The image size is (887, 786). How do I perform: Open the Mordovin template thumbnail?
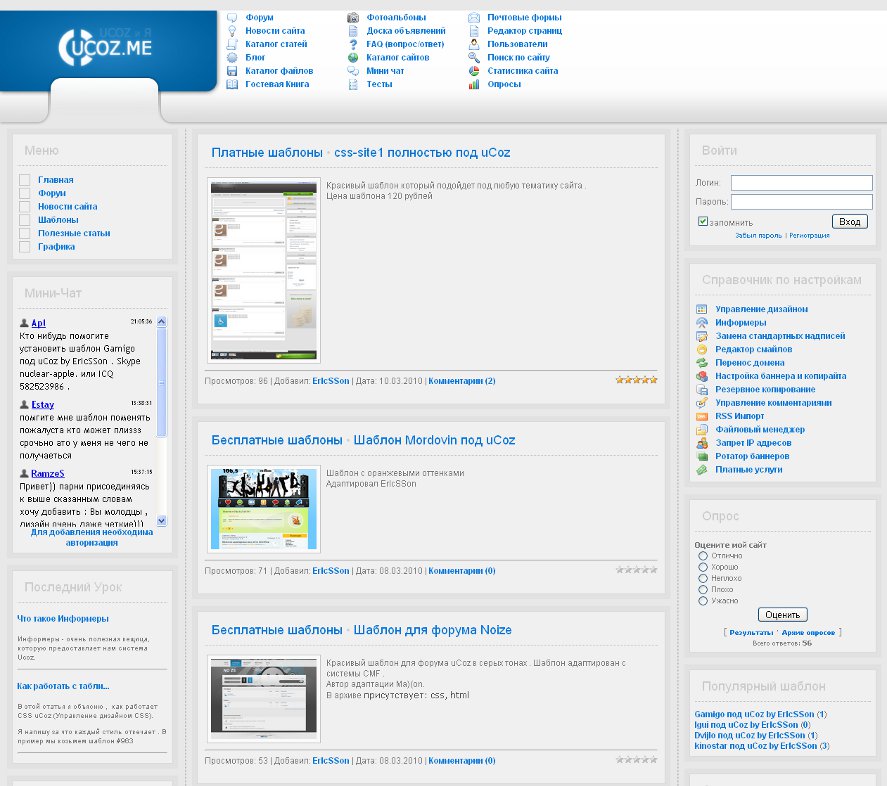tap(264, 509)
